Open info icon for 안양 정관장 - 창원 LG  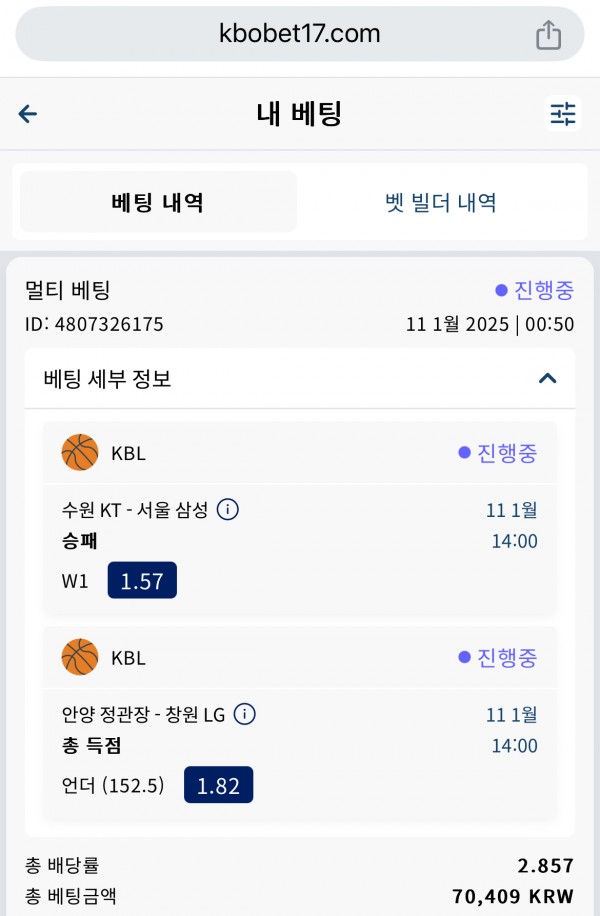pos(244,714)
